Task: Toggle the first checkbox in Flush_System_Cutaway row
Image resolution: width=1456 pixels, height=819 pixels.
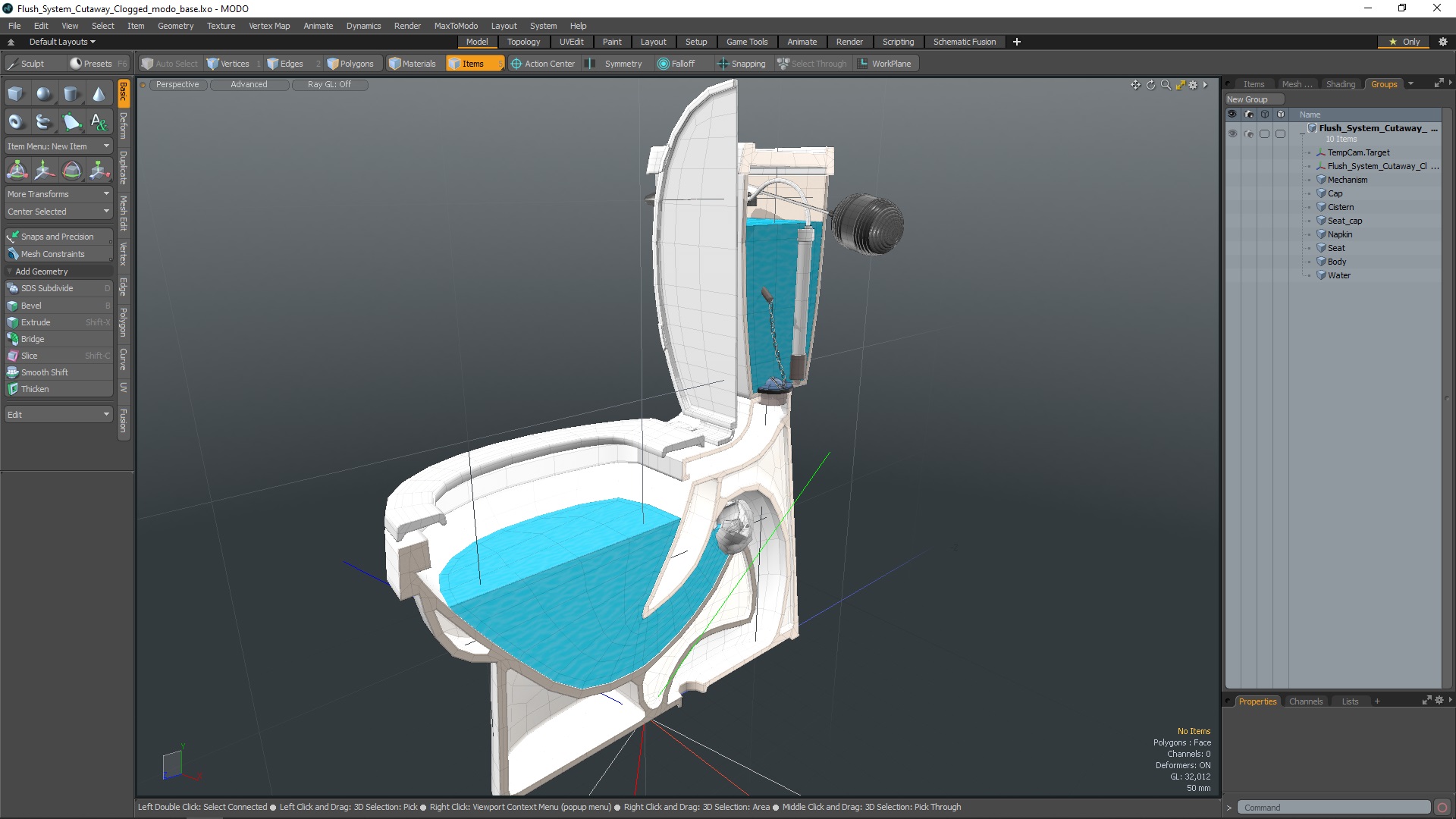Action: coord(1264,134)
